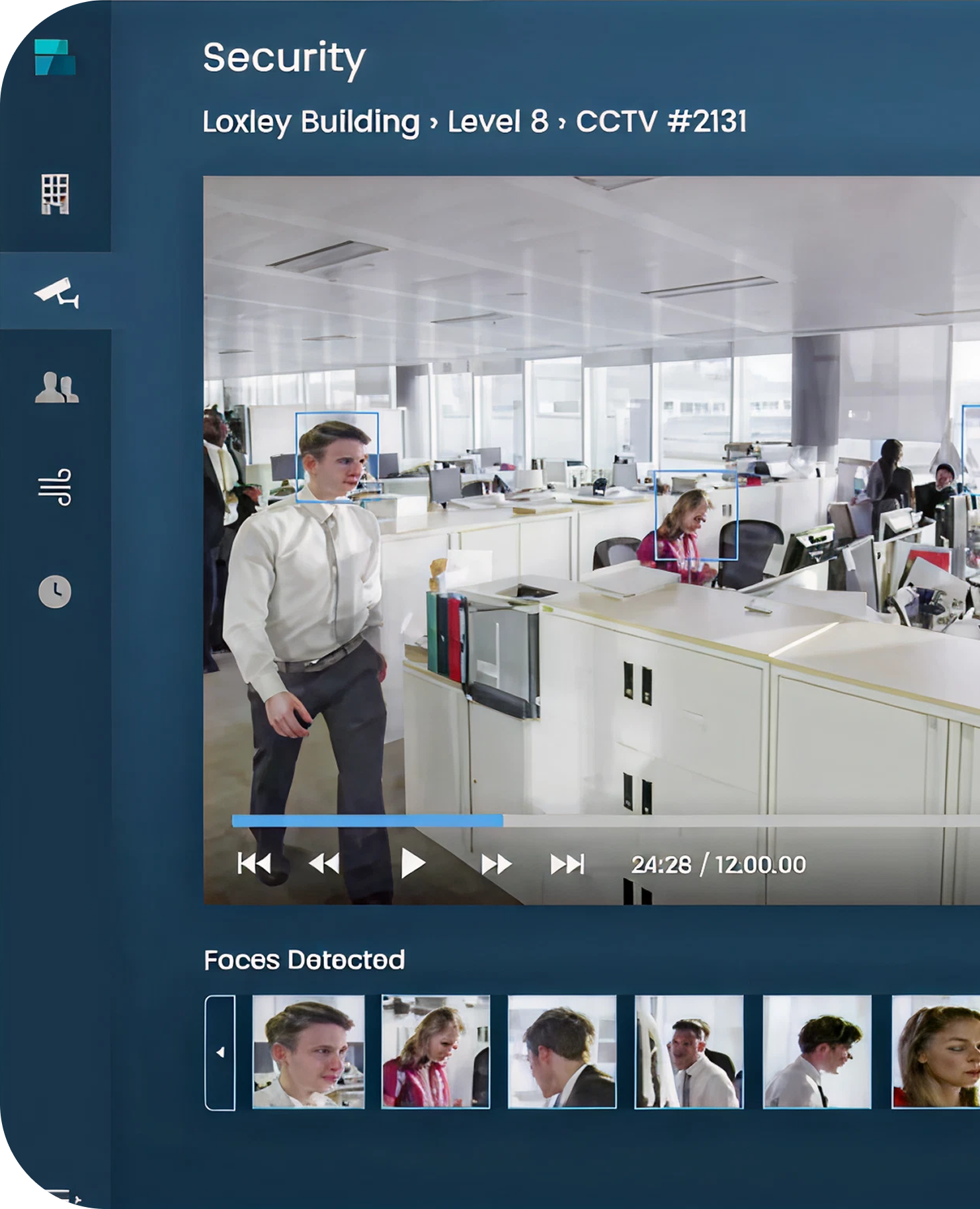Skip to the start of footage
Screen dimensions: 980x1209
click(254, 864)
